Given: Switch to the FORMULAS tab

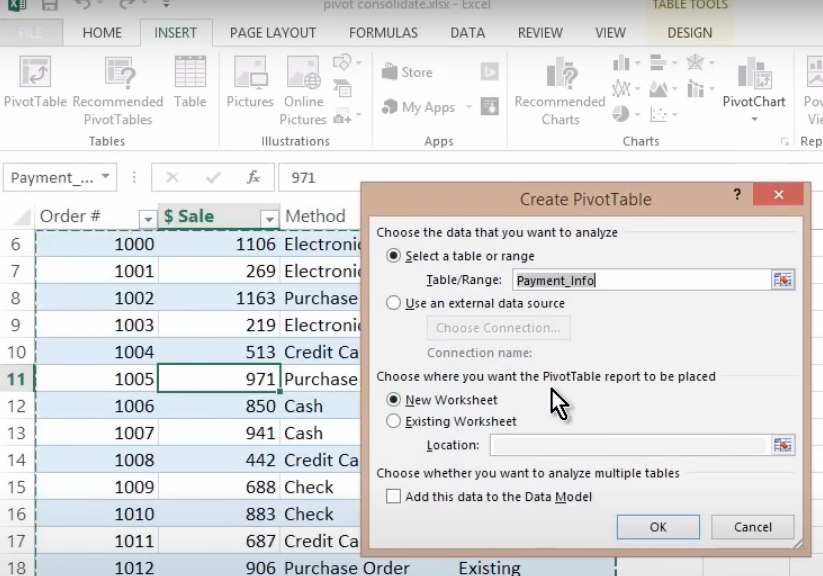Looking at the screenshot, I should pos(383,33).
